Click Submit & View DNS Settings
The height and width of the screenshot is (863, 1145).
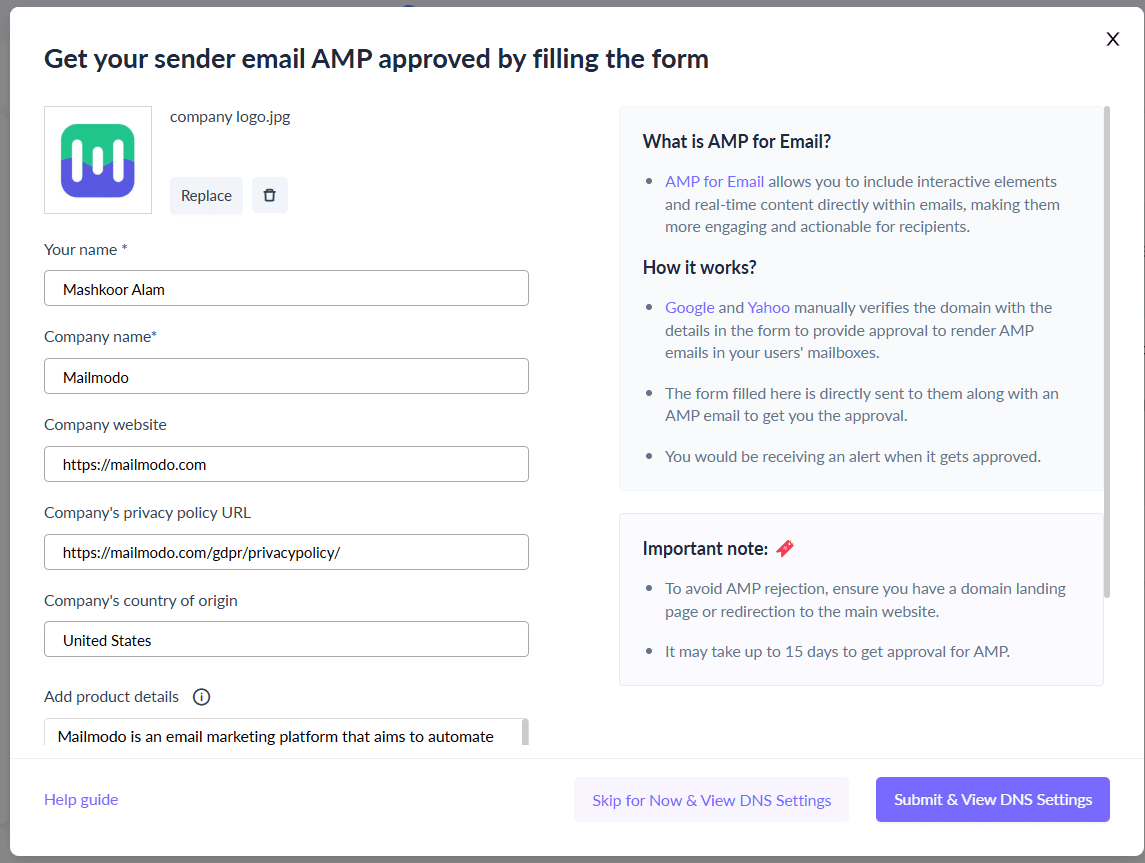(992, 799)
